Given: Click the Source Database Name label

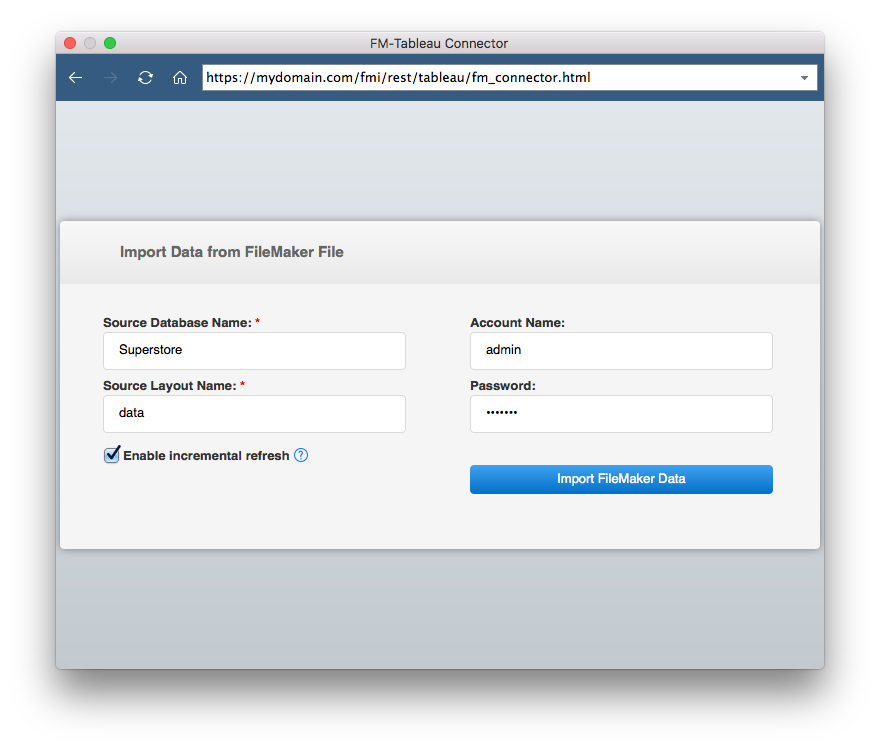Looking at the screenshot, I should (x=177, y=323).
